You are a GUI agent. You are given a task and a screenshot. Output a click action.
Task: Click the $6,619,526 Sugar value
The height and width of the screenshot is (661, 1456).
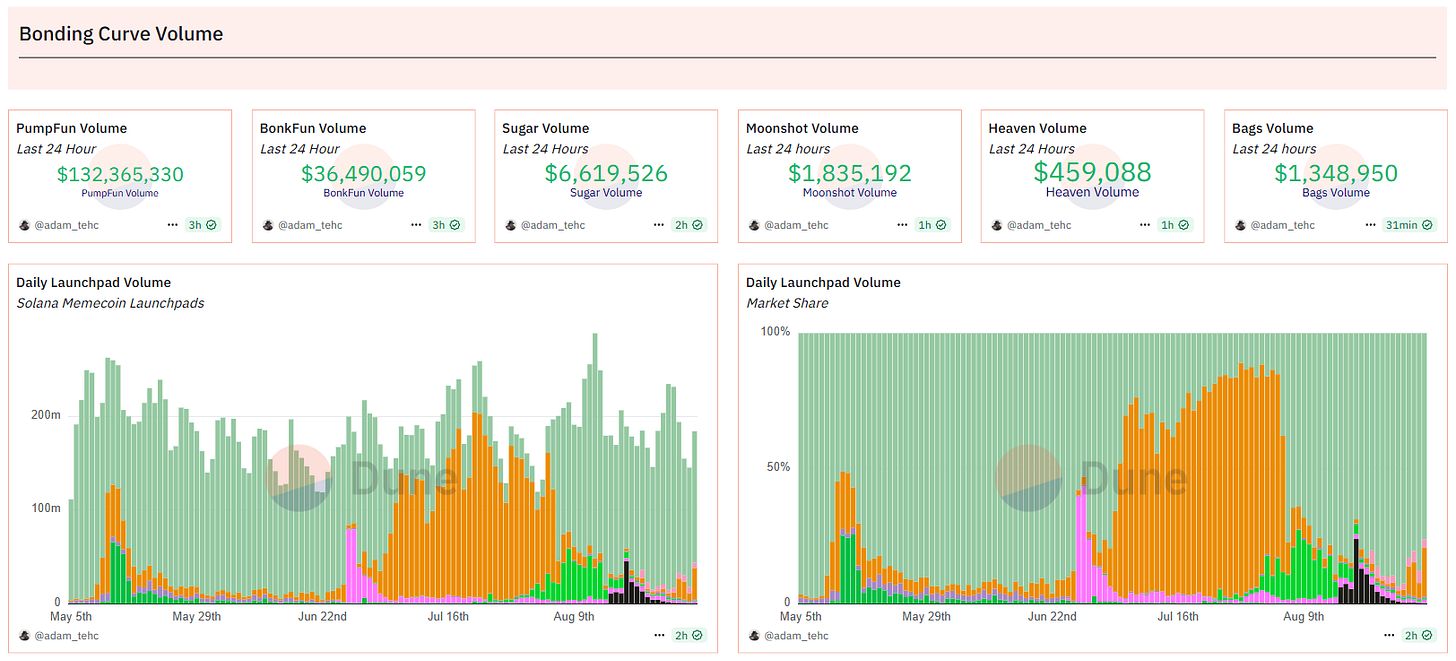[x=606, y=173]
